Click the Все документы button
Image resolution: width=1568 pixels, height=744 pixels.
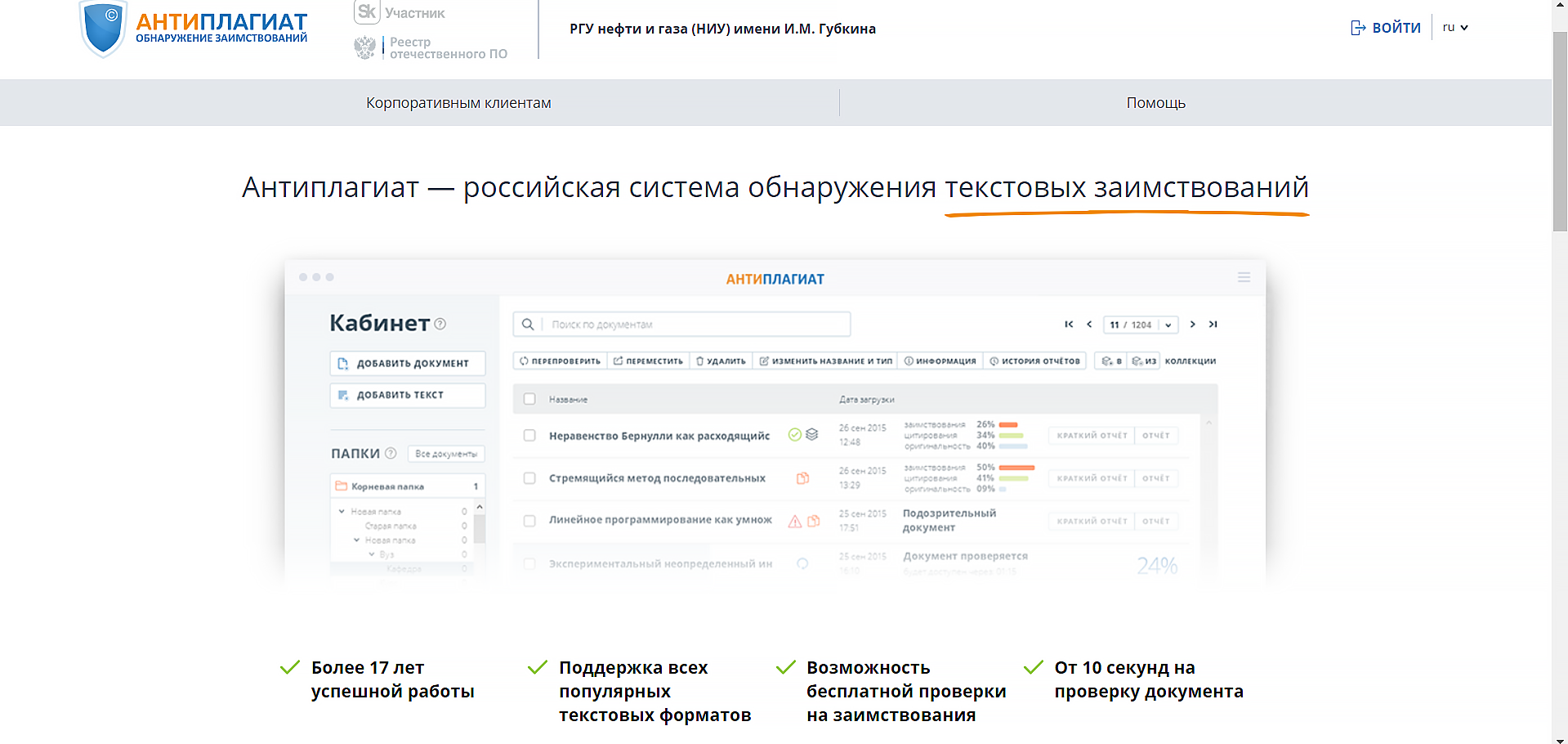coord(446,454)
